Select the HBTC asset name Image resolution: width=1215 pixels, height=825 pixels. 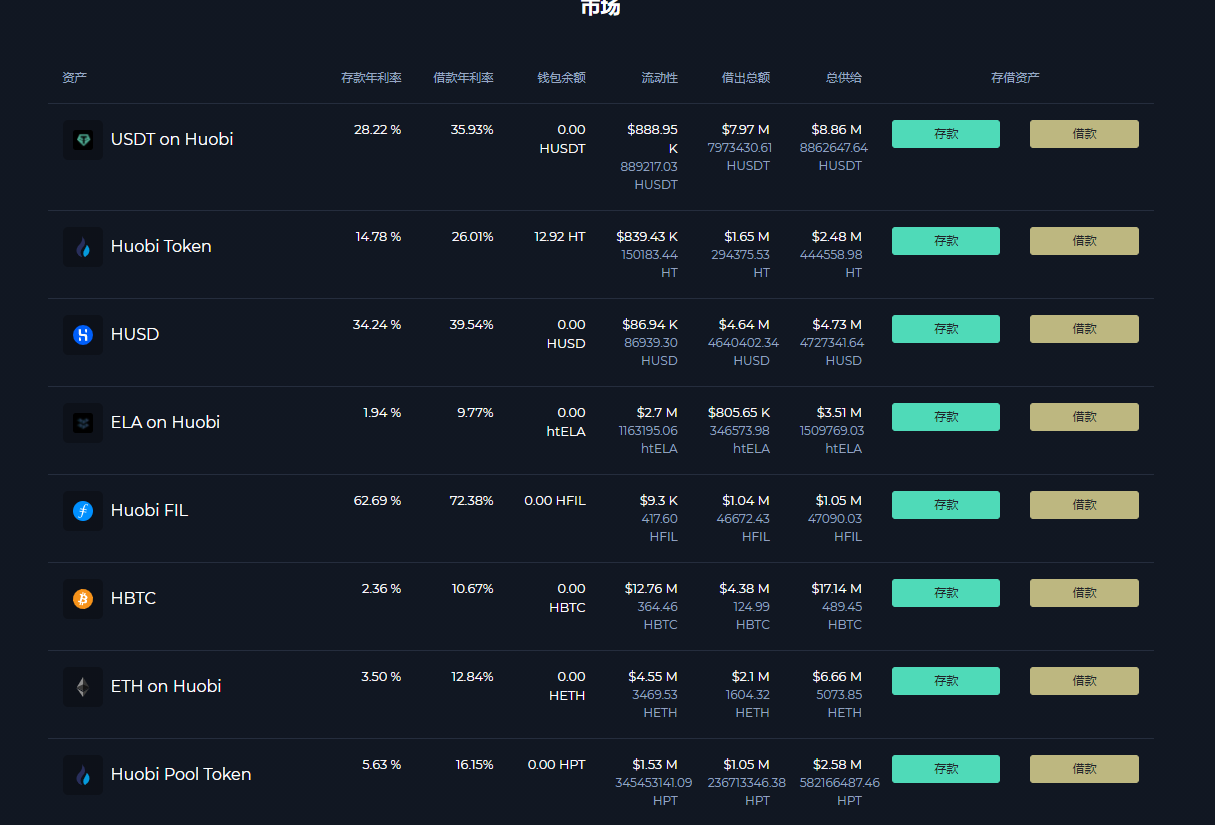(133, 598)
